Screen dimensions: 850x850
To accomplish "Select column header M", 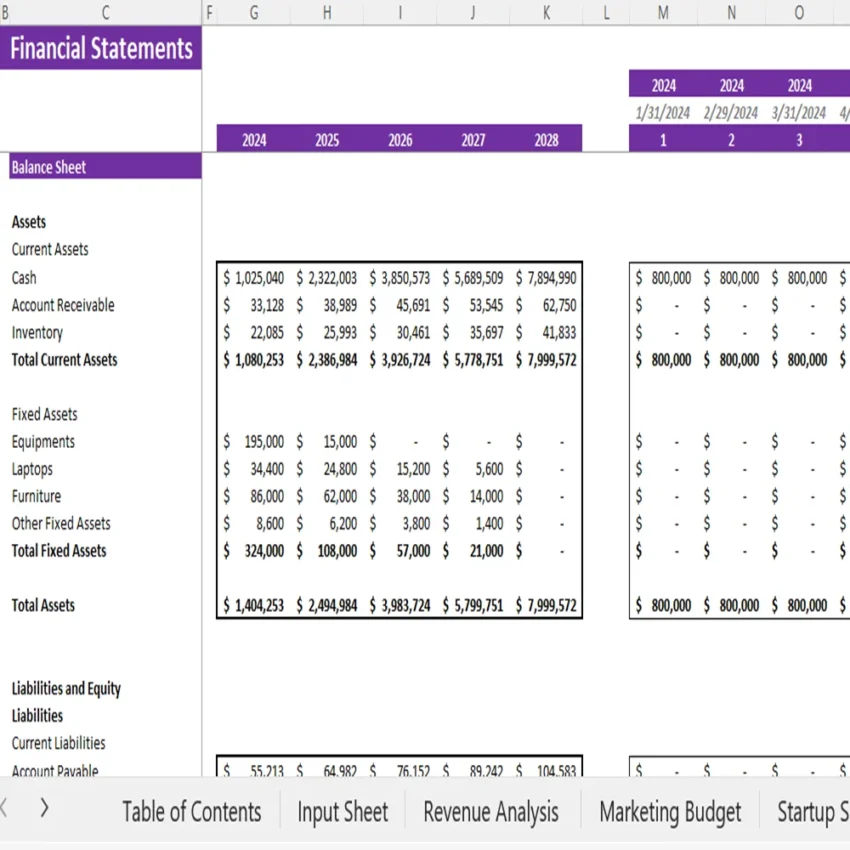I will pos(662,13).
